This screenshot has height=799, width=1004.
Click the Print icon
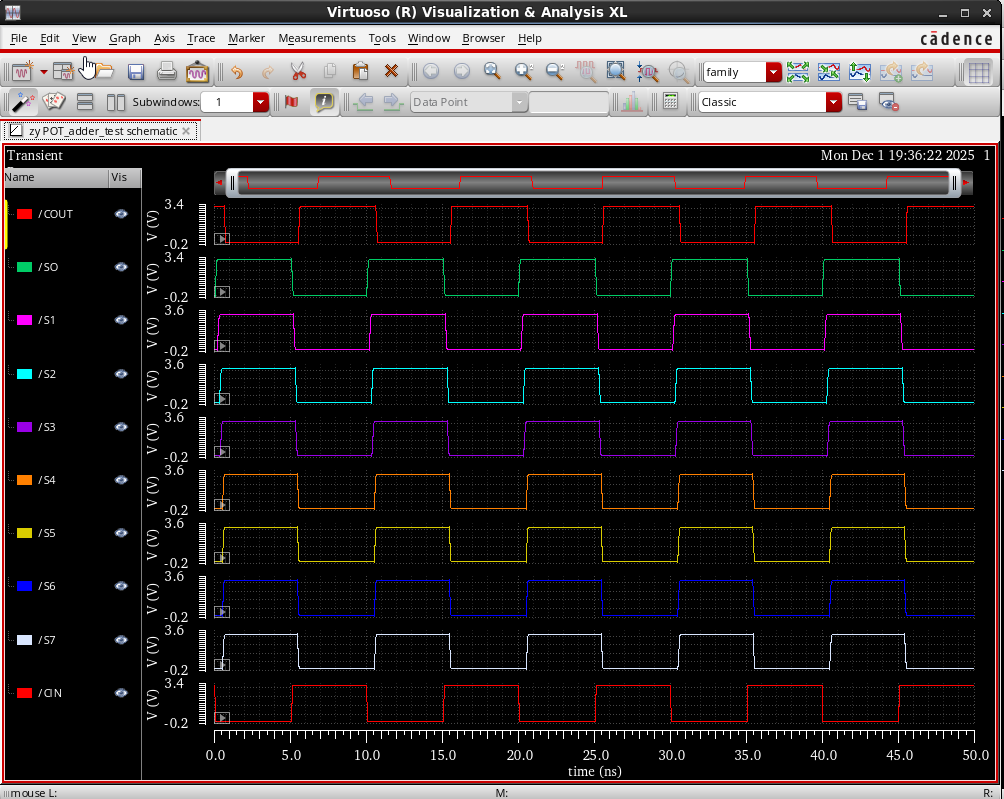(x=166, y=72)
